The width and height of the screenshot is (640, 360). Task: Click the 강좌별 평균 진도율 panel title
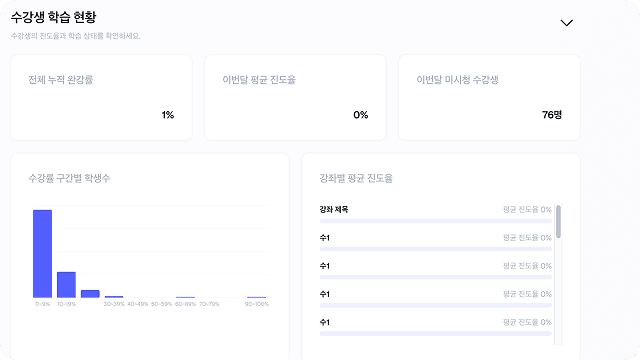point(356,178)
